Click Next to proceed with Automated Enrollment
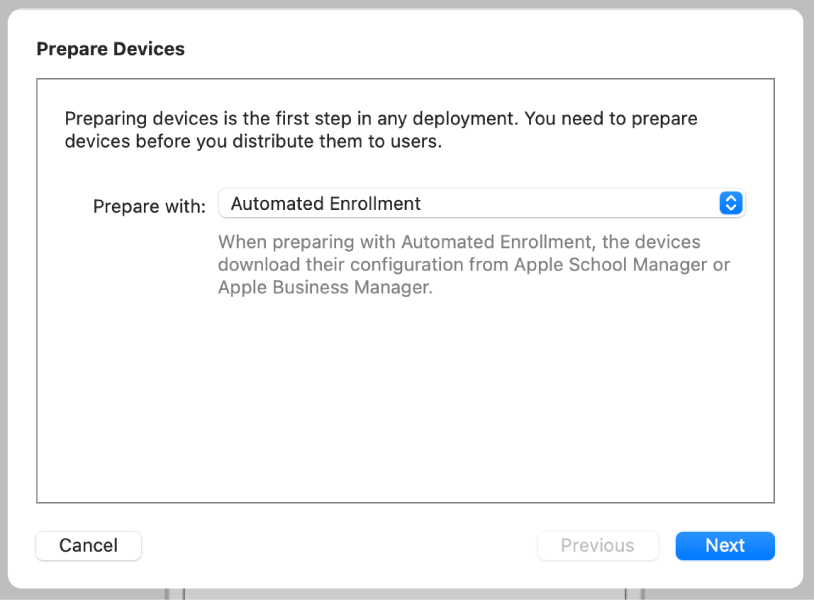The height and width of the screenshot is (601, 814). point(725,545)
